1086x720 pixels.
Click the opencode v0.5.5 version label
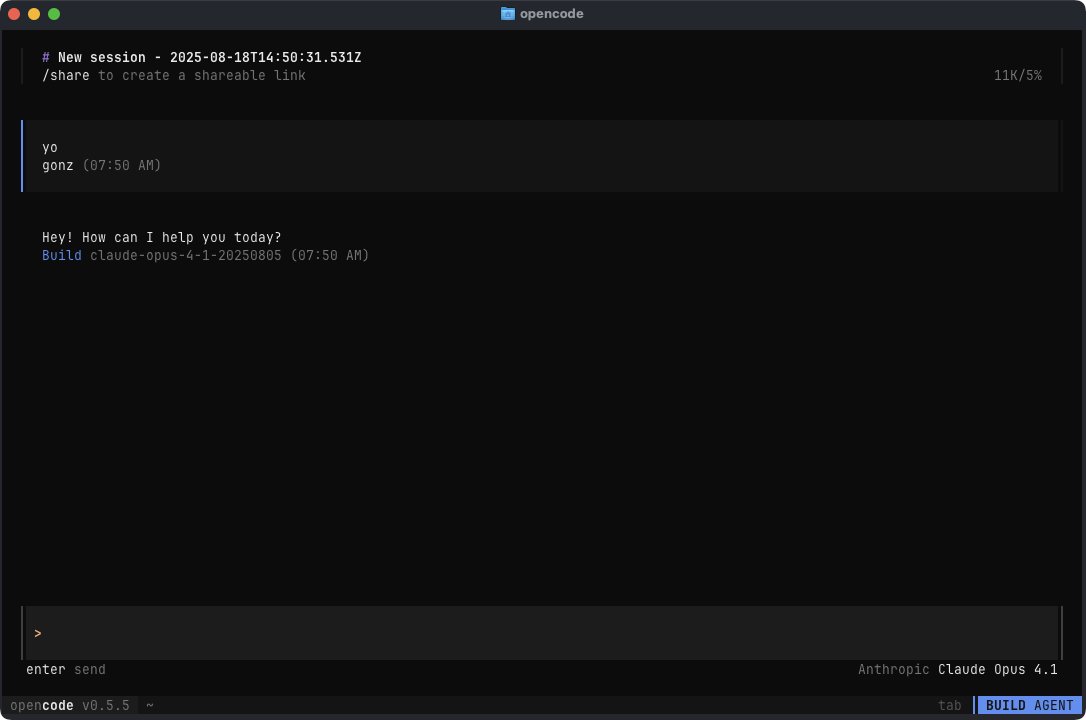coord(70,705)
